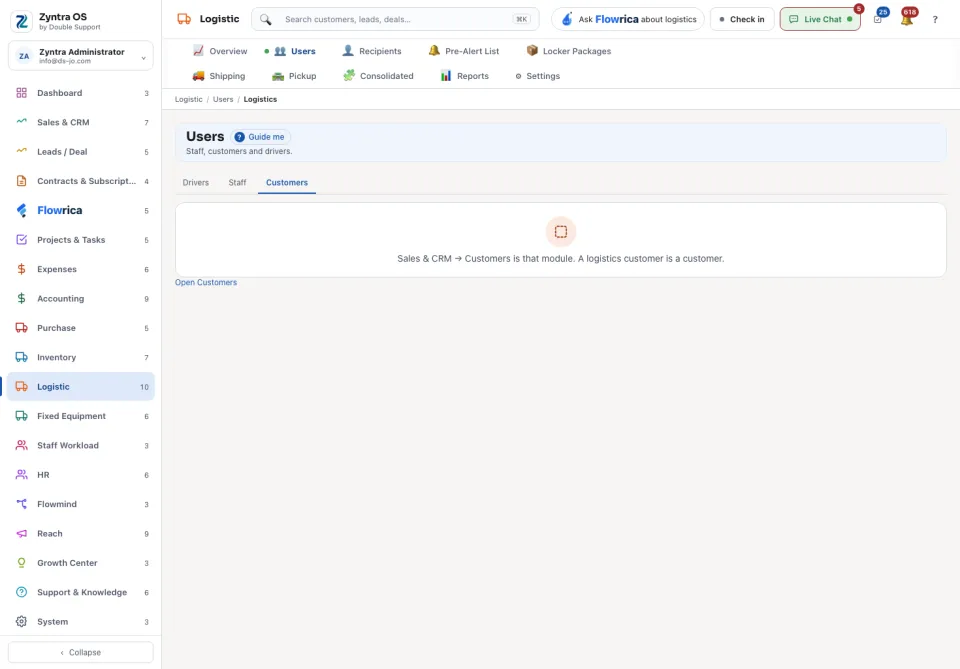Click the Check in button

tap(742, 20)
